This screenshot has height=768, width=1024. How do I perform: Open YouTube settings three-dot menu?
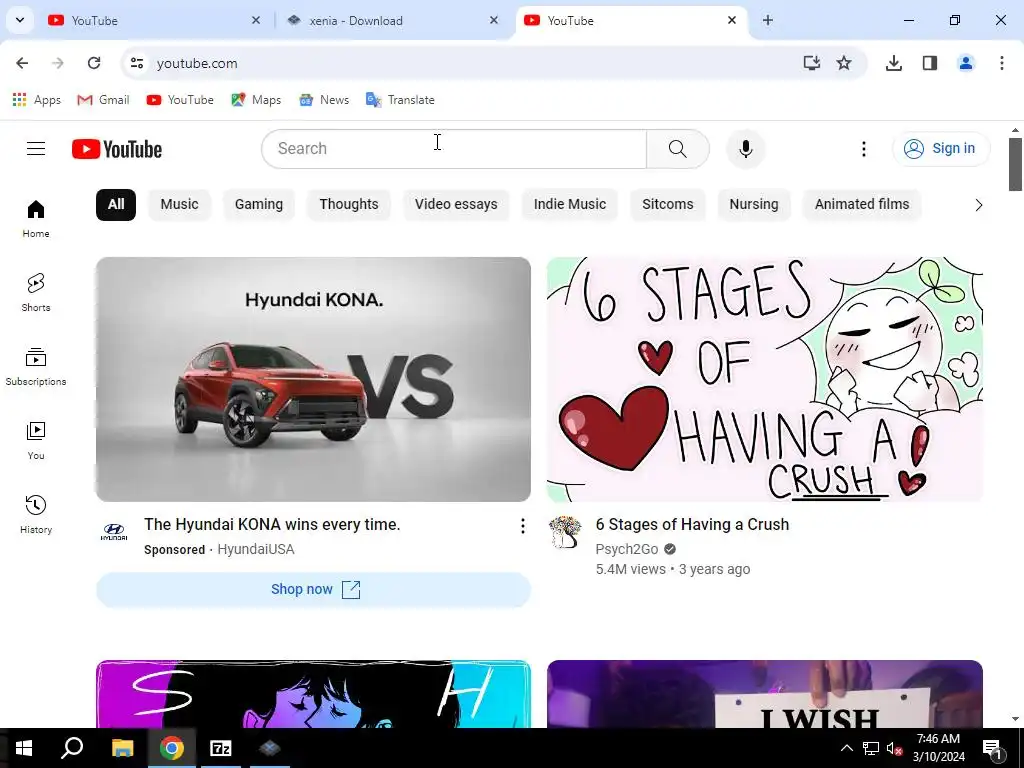863,149
